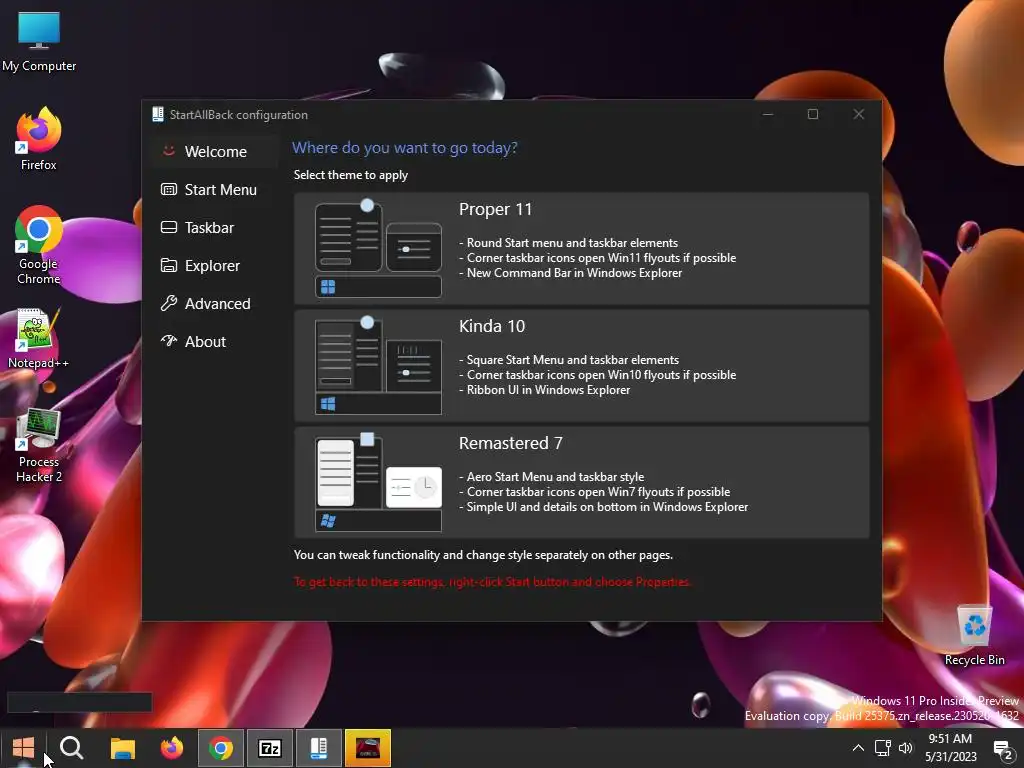Apply the Proper 11 theme
The height and width of the screenshot is (768, 1024).
(x=581, y=248)
